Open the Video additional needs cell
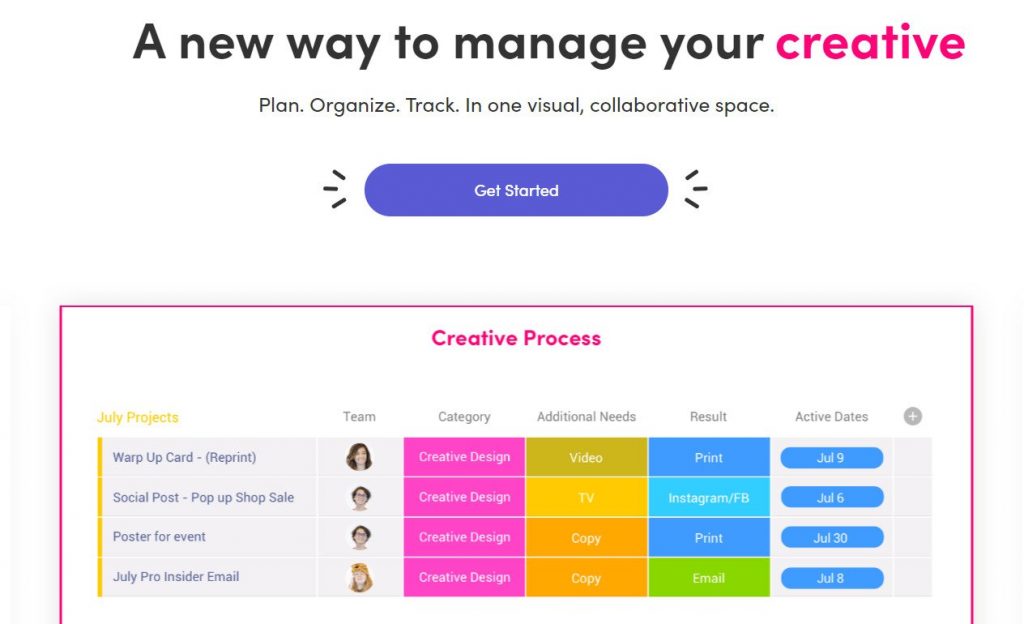 (x=586, y=457)
